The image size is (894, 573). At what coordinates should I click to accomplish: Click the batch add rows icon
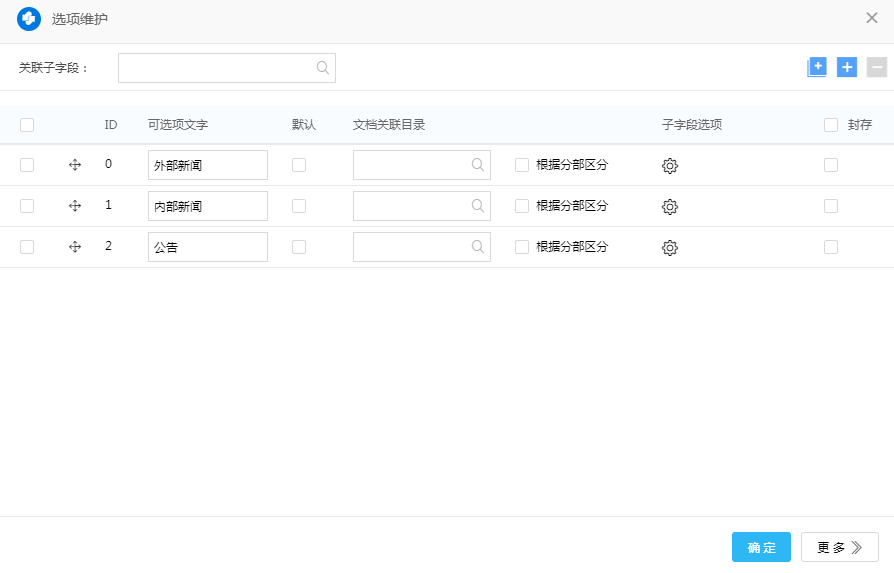[817, 67]
